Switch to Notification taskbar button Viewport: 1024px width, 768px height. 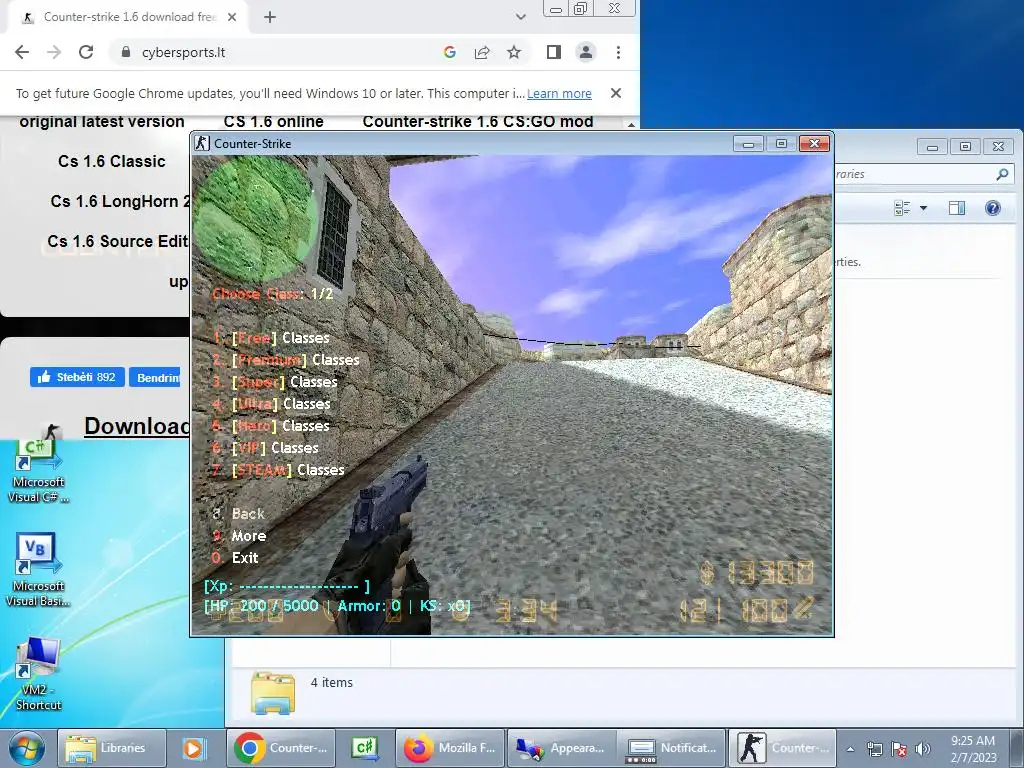point(672,748)
